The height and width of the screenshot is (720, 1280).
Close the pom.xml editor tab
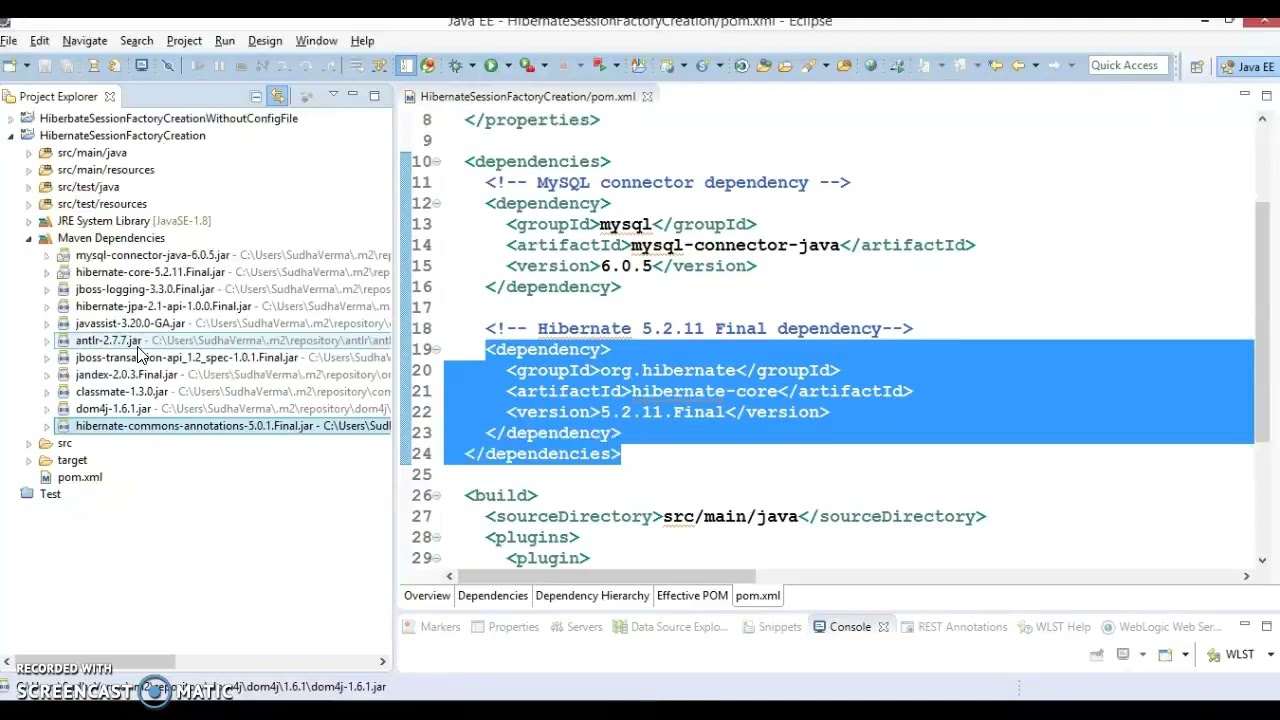(x=647, y=97)
